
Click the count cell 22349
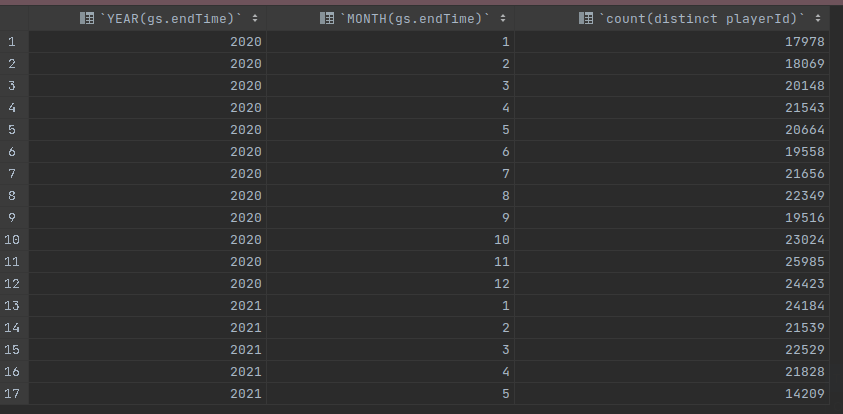(672, 196)
